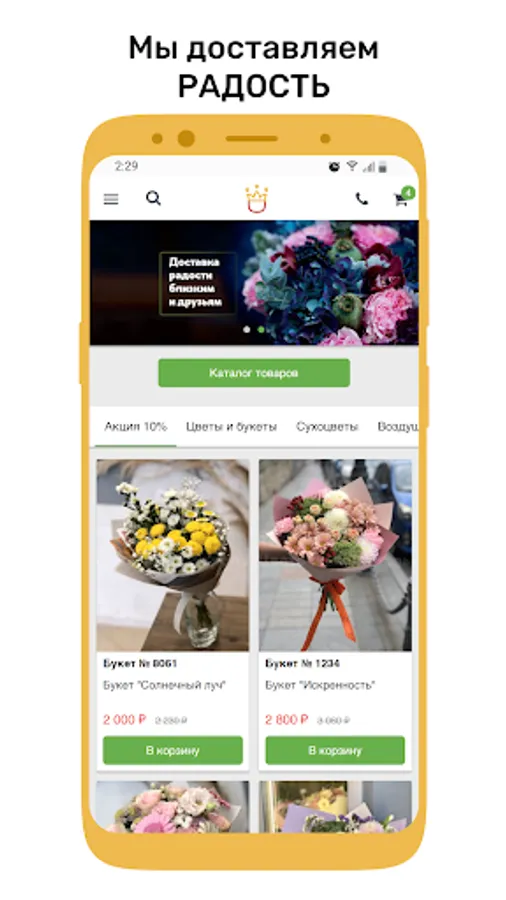Screen dimensions: 506x900
Task: Add Букет Искренность to cart
Action: click(x=335, y=750)
